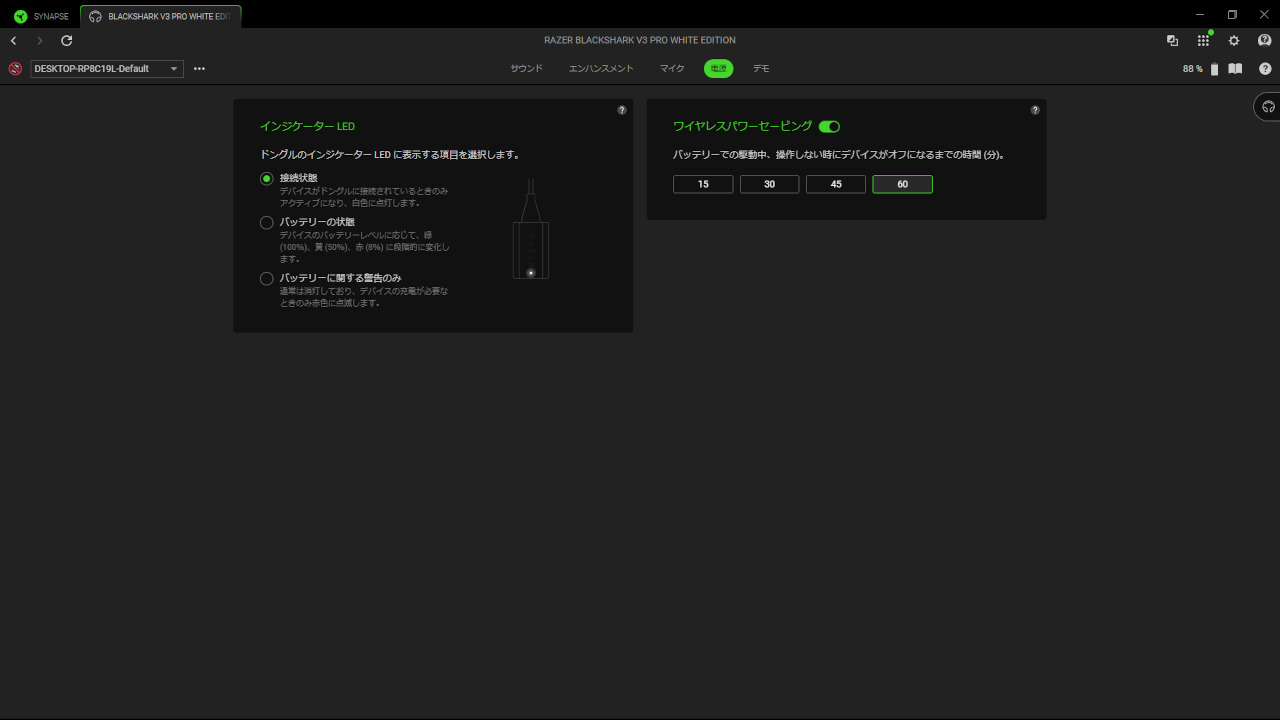Open the three-dot profile options menu
Image resolution: width=1280 pixels, height=720 pixels.
199,69
